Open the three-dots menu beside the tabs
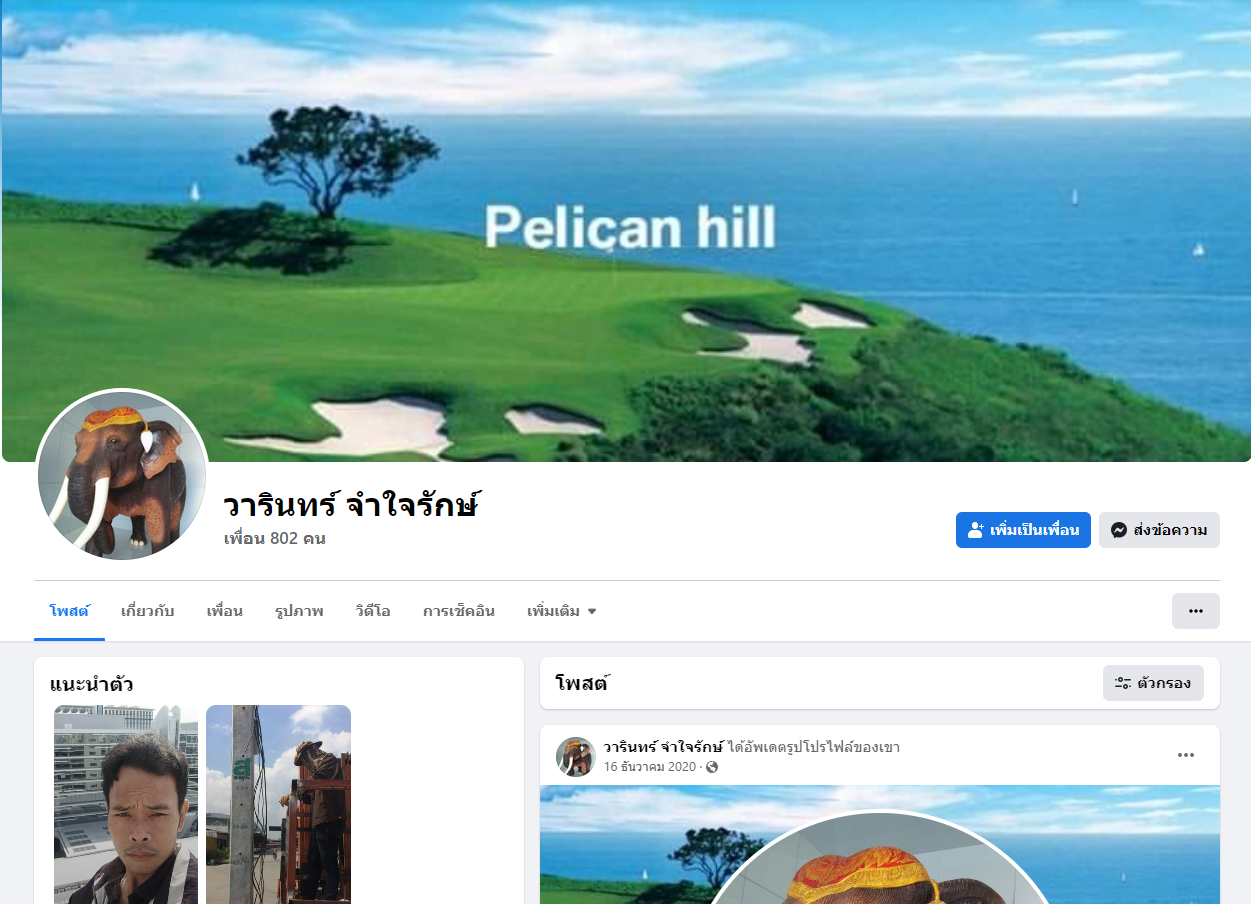The width and height of the screenshot is (1251, 904). coord(1196,611)
